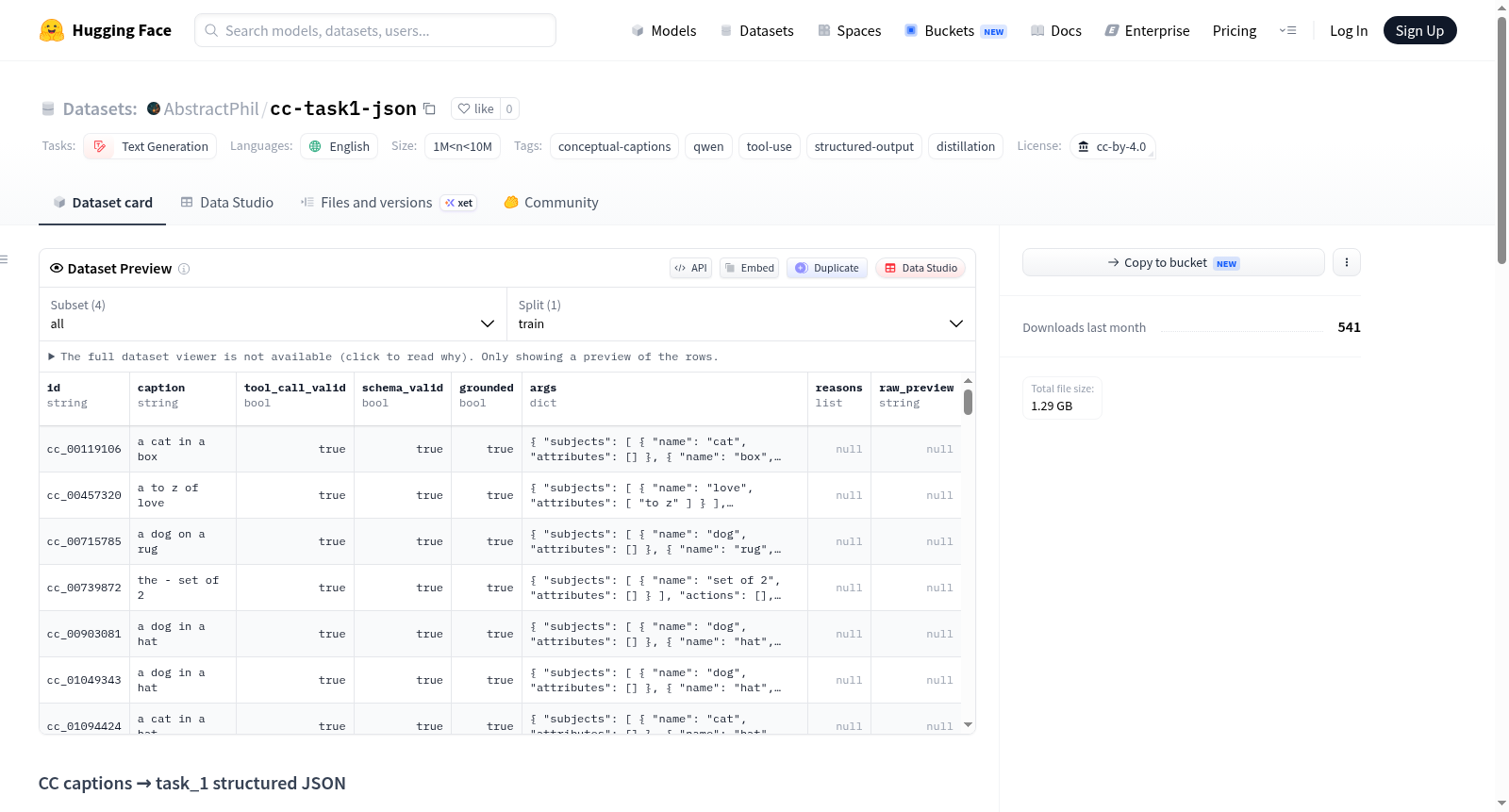Screen dimensions: 1509x812
Task: Switch to the Data Studio tab
Action: point(227,203)
